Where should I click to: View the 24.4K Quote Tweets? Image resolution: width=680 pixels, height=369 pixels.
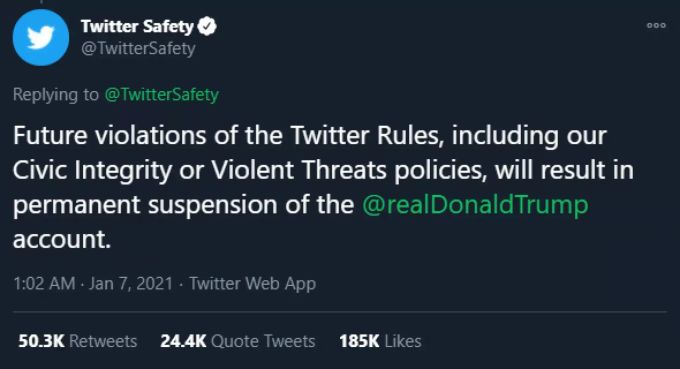238,341
